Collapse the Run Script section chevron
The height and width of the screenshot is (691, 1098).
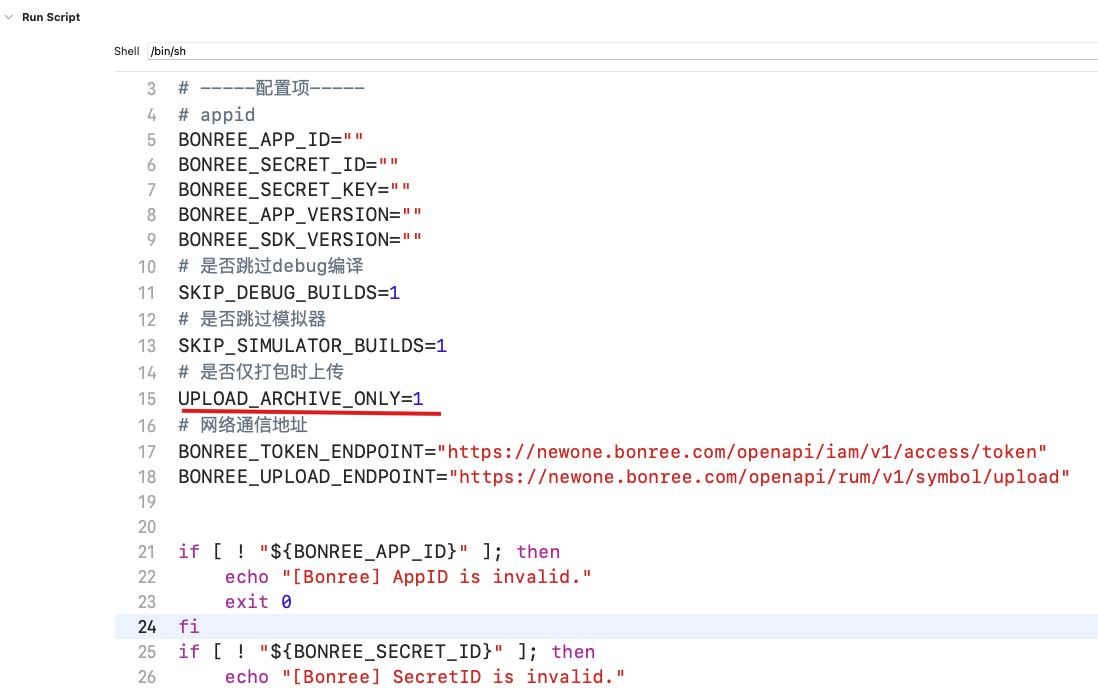(x=9, y=17)
